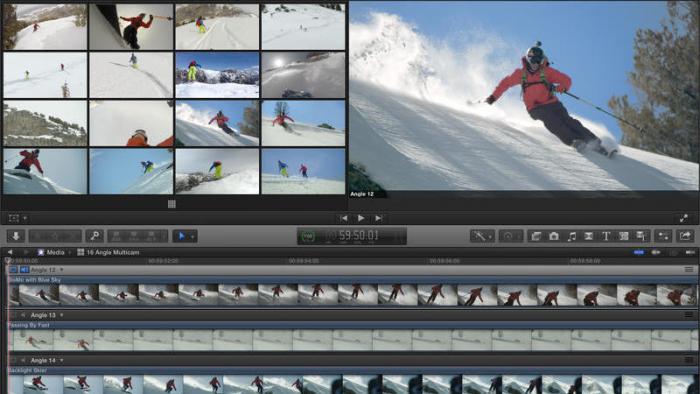Open the Photos Browser camera icon

click(x=554, y=236)
